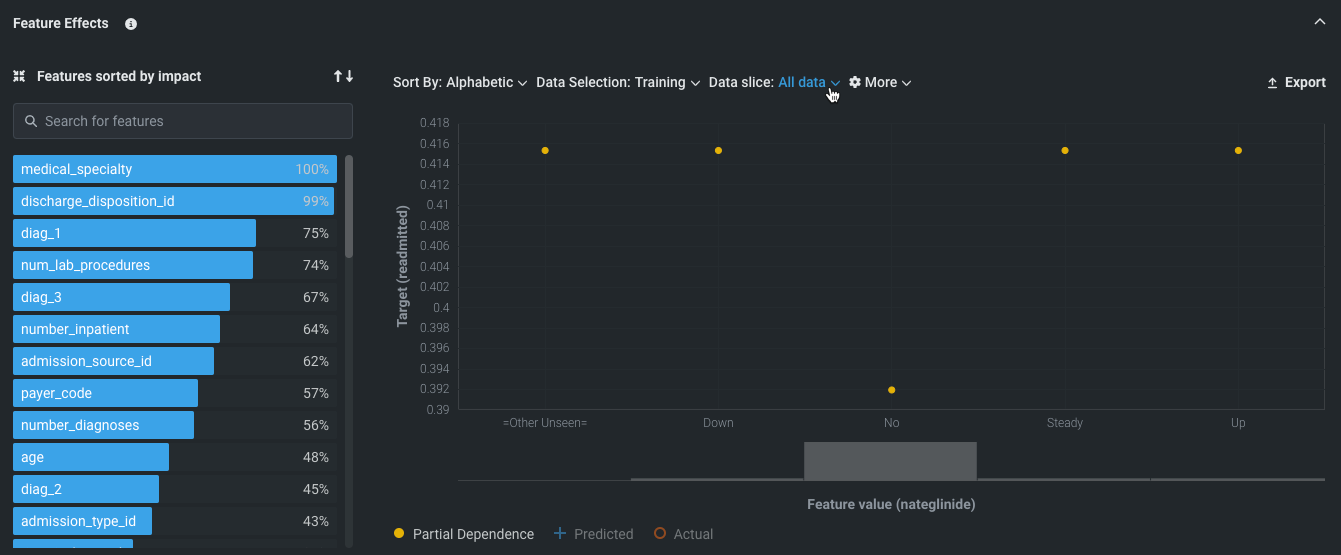This screenshot has height=555, width=1341.
Task: Toggle the Predicted legend series
Action: [594, 534]
